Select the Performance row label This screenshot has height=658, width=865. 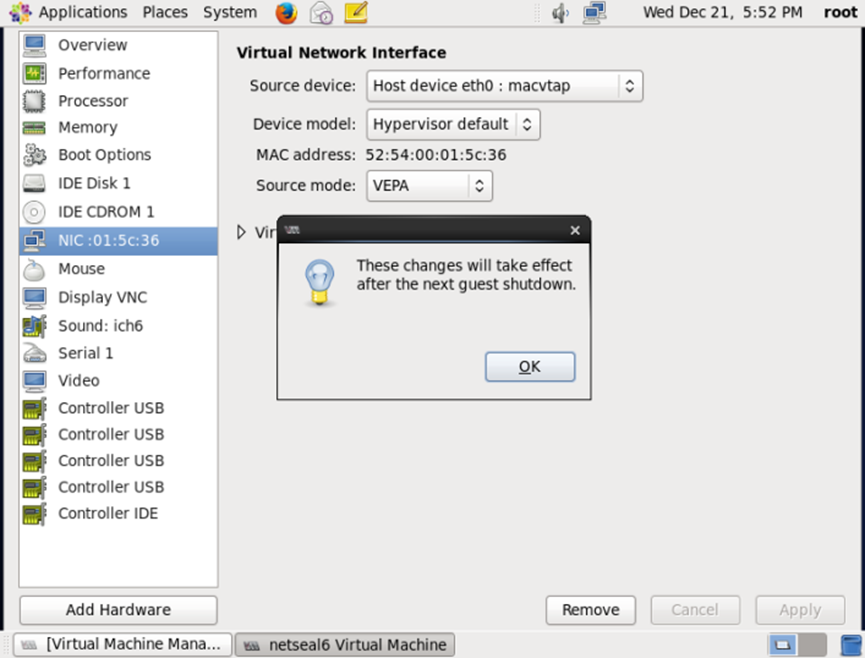click(x=104, y=73)
